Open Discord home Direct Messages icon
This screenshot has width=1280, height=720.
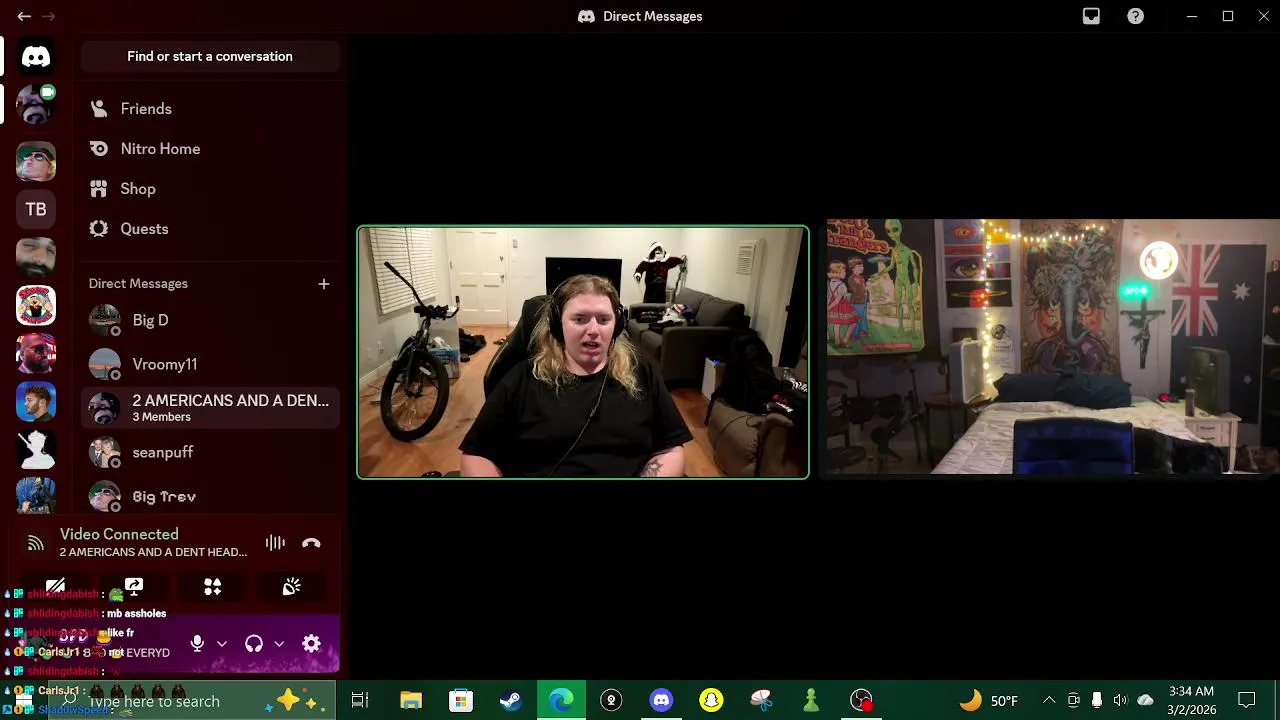click(x=36, y=57)
